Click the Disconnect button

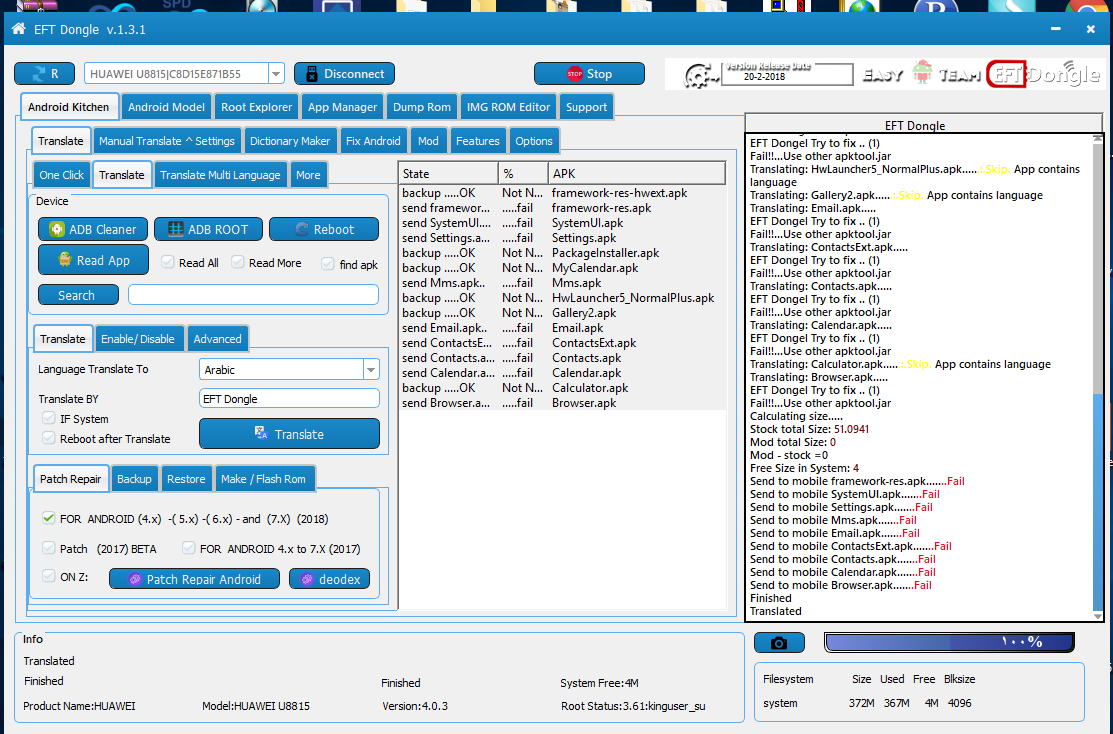344,74
